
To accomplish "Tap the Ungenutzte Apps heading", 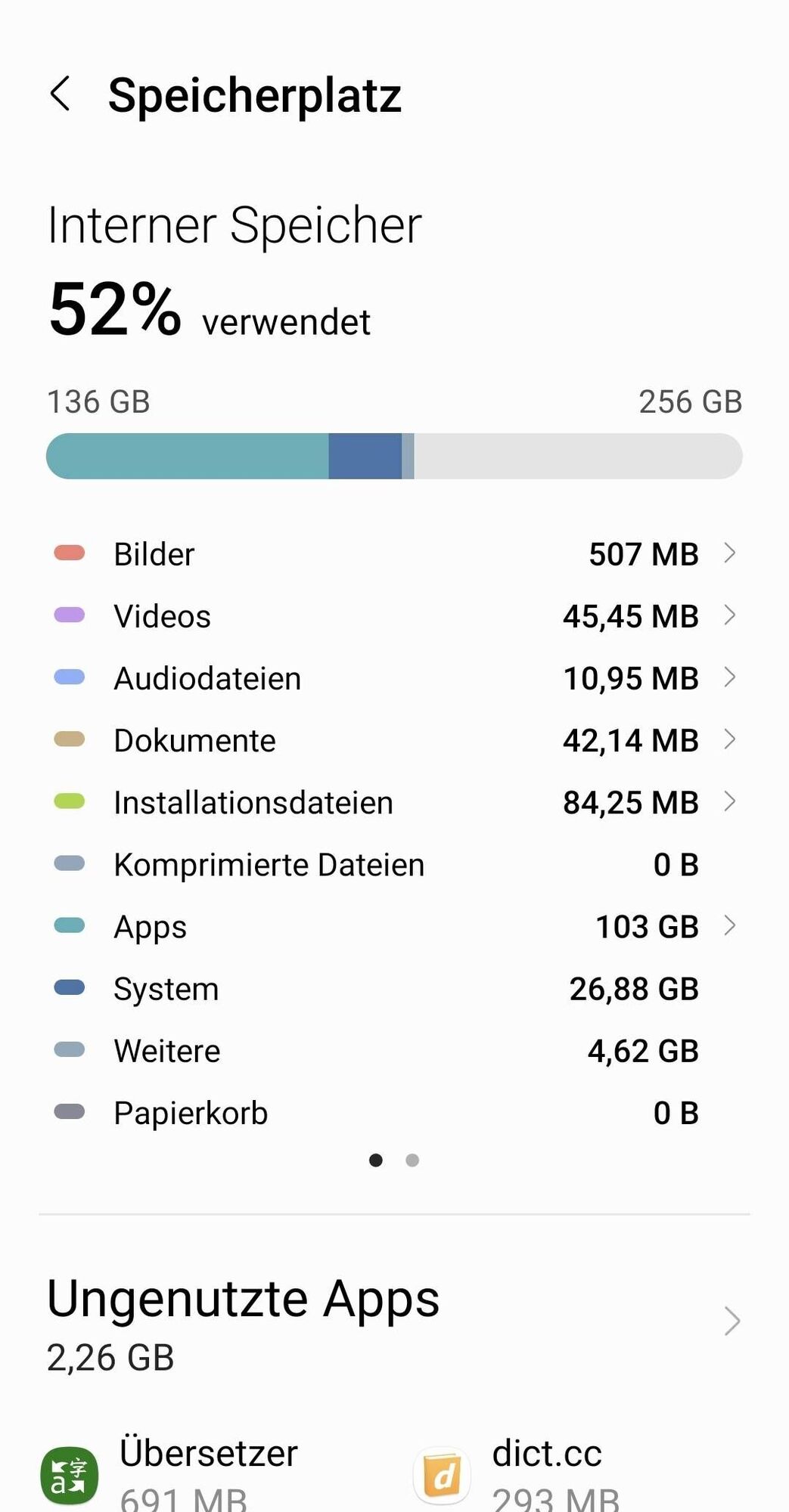I will [x=243, y=1299].
